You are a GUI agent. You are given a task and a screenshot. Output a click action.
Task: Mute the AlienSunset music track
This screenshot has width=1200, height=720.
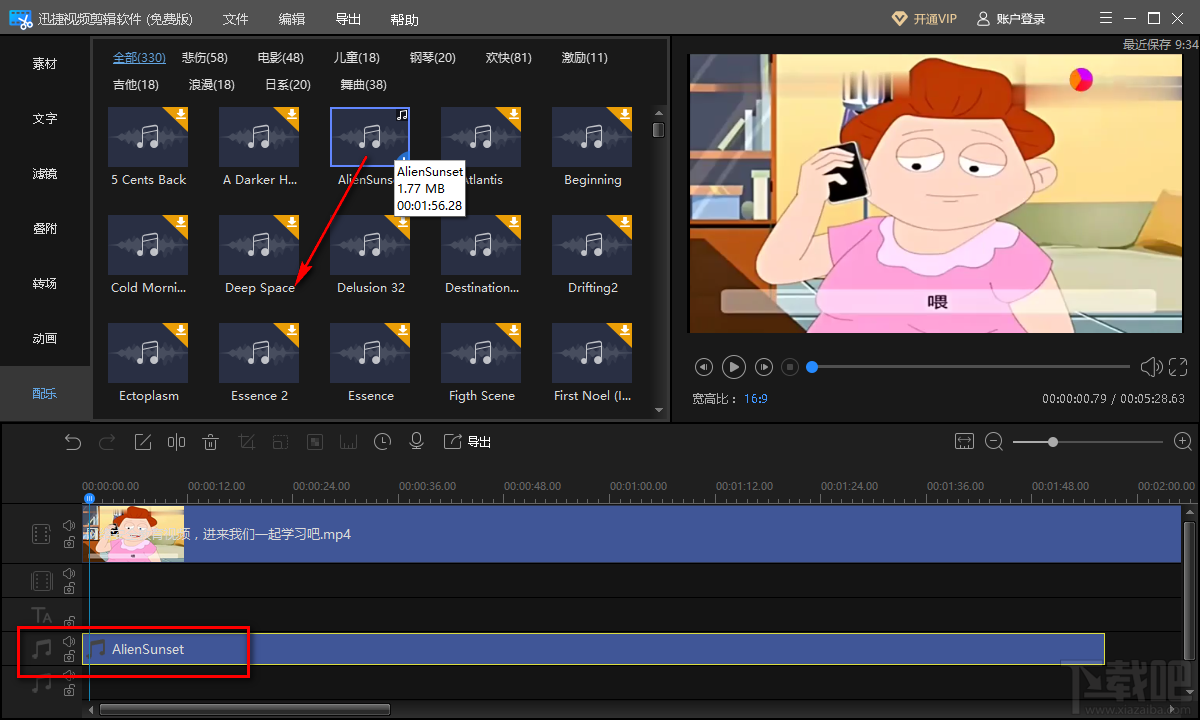pos(69,641)
